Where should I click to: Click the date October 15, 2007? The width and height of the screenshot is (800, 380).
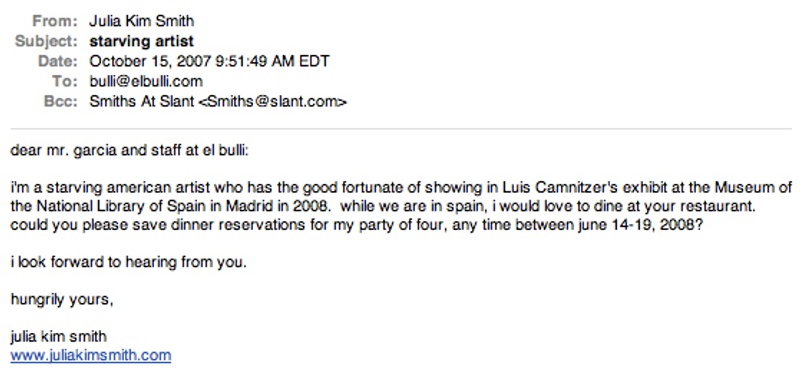click(x=150, y=62)
